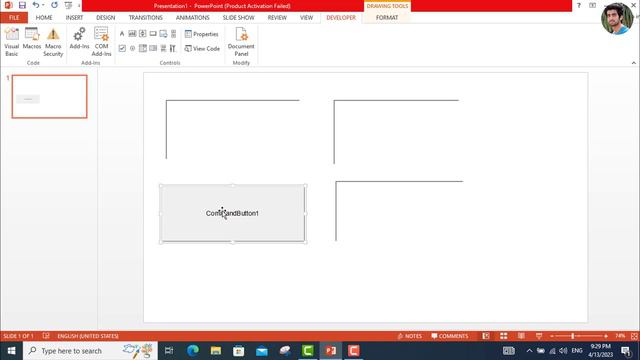
Task: Switch to the SLIDE SHOW tab
Action: tap(238, 18)
